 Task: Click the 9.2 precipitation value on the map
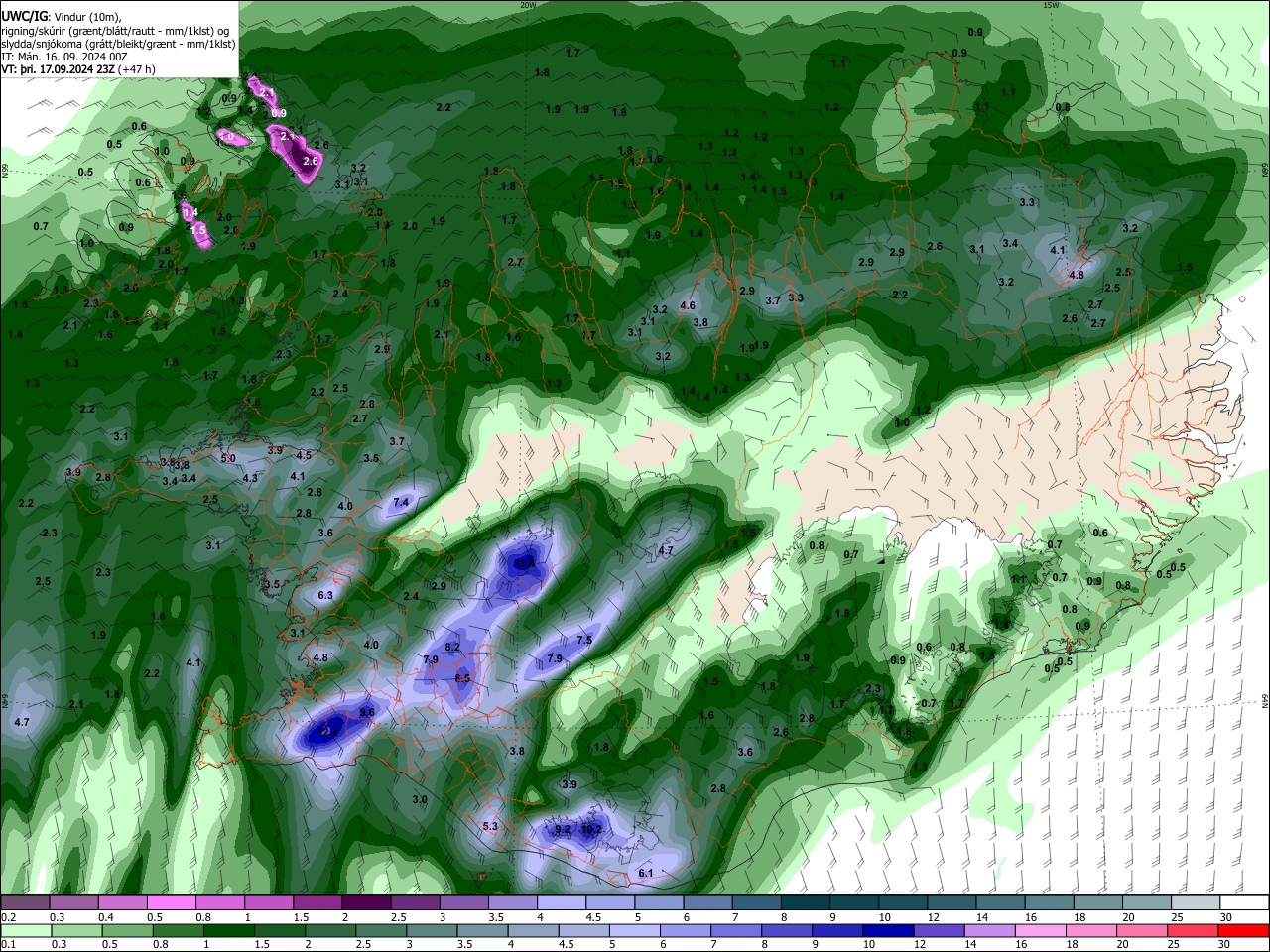click(563, 829)
